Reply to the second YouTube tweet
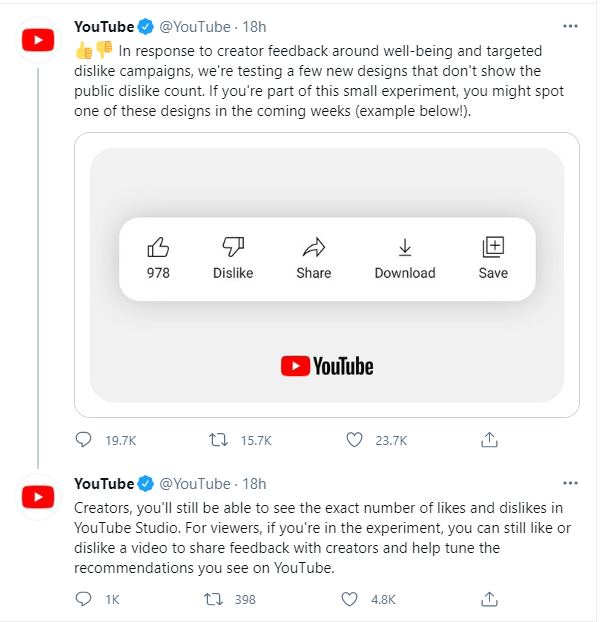 pos(83,599)
